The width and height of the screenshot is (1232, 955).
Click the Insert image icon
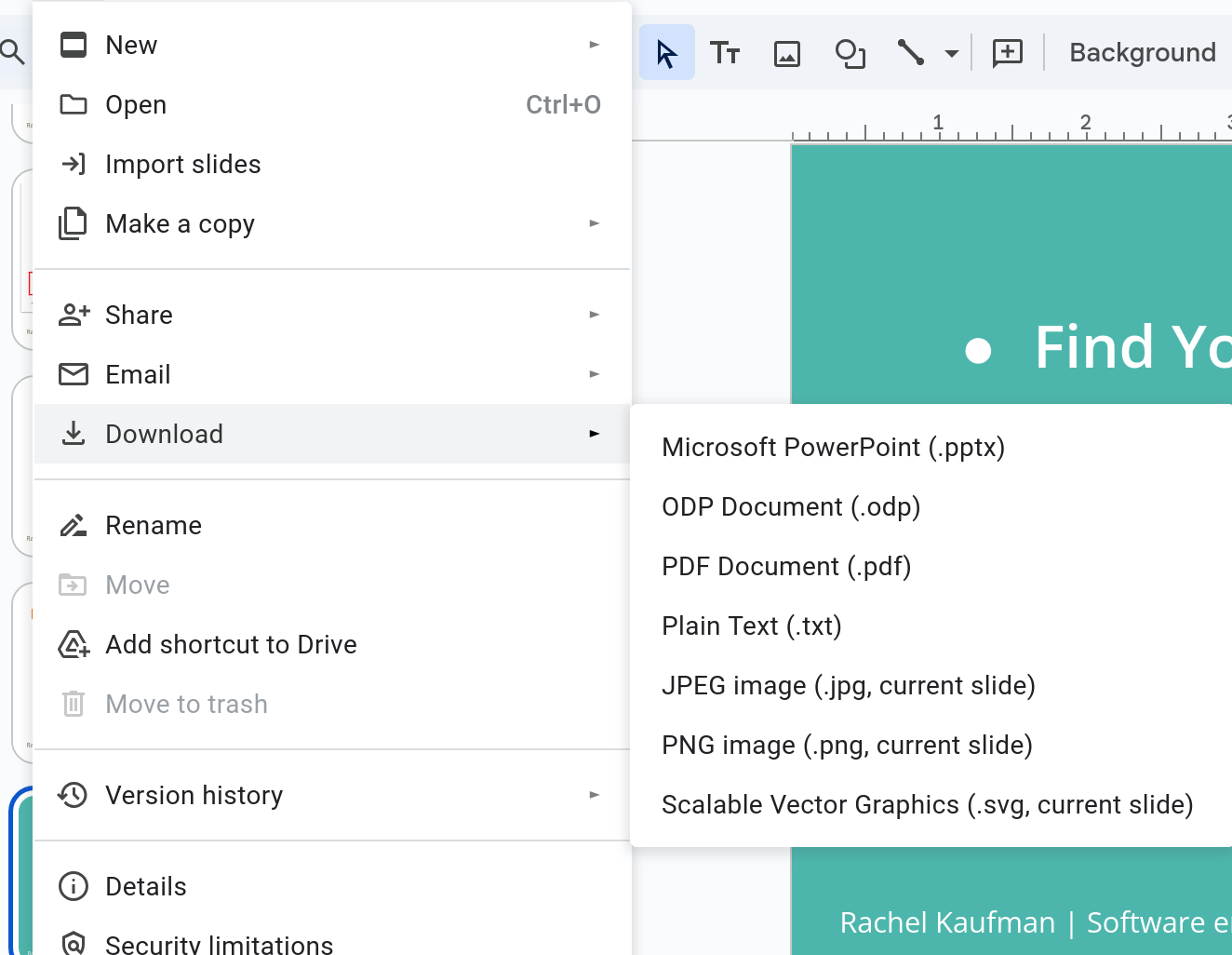tap(787, 53)
